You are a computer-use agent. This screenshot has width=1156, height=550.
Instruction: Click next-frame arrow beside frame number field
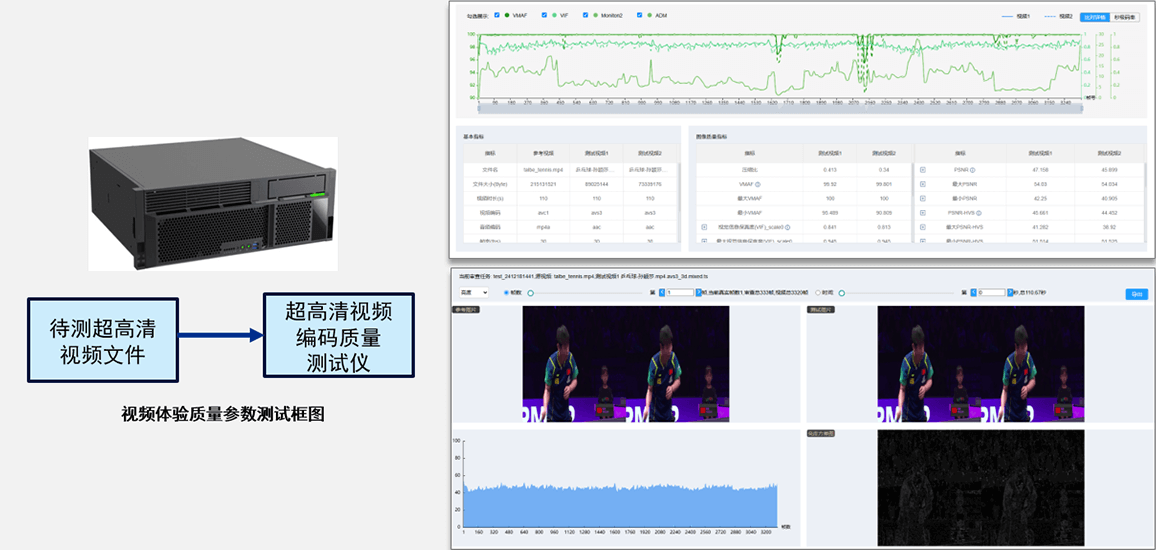[700, 293]
